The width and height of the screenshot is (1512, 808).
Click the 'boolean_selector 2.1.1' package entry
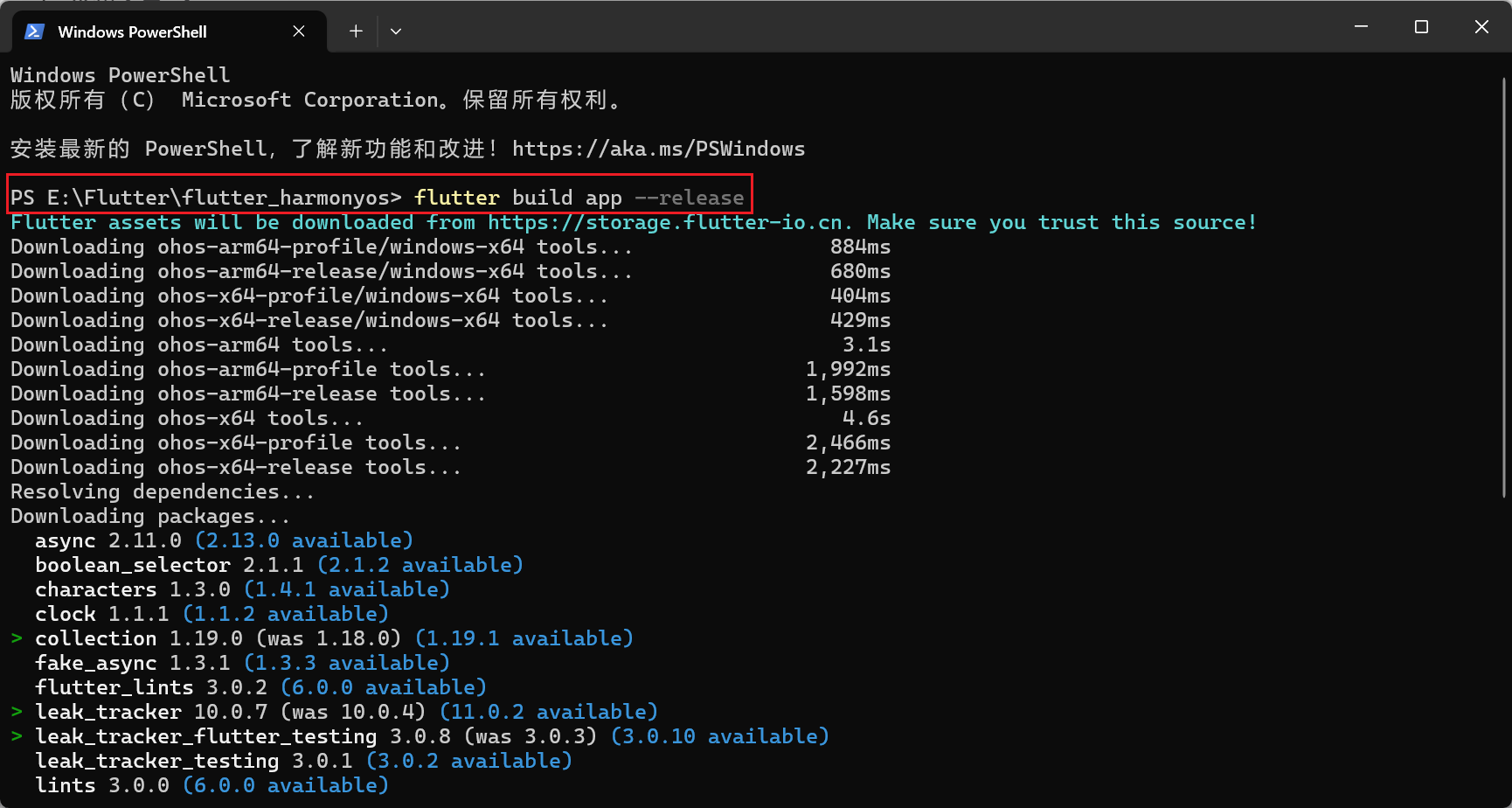170,565
